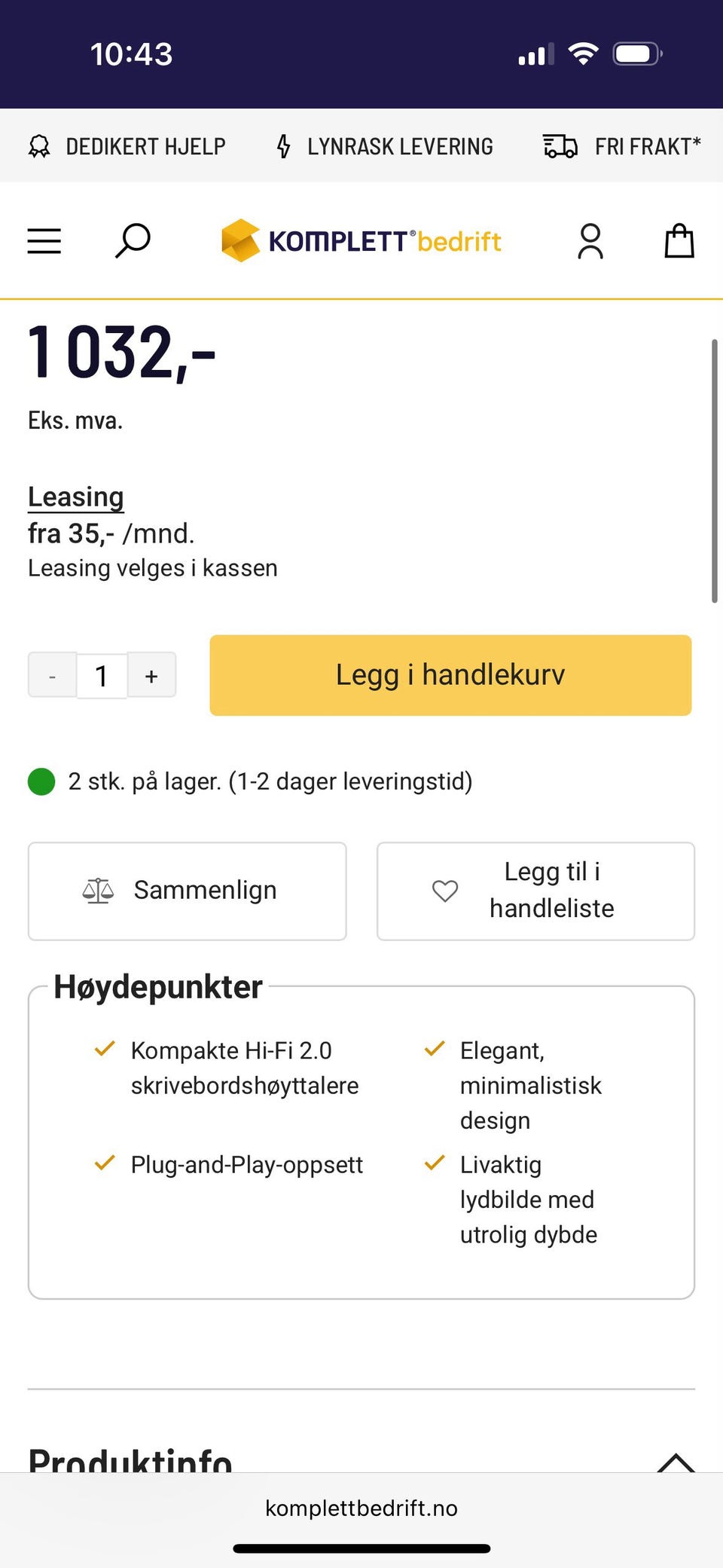
Task: Open the Leasing link
Action: click(76, 497)
